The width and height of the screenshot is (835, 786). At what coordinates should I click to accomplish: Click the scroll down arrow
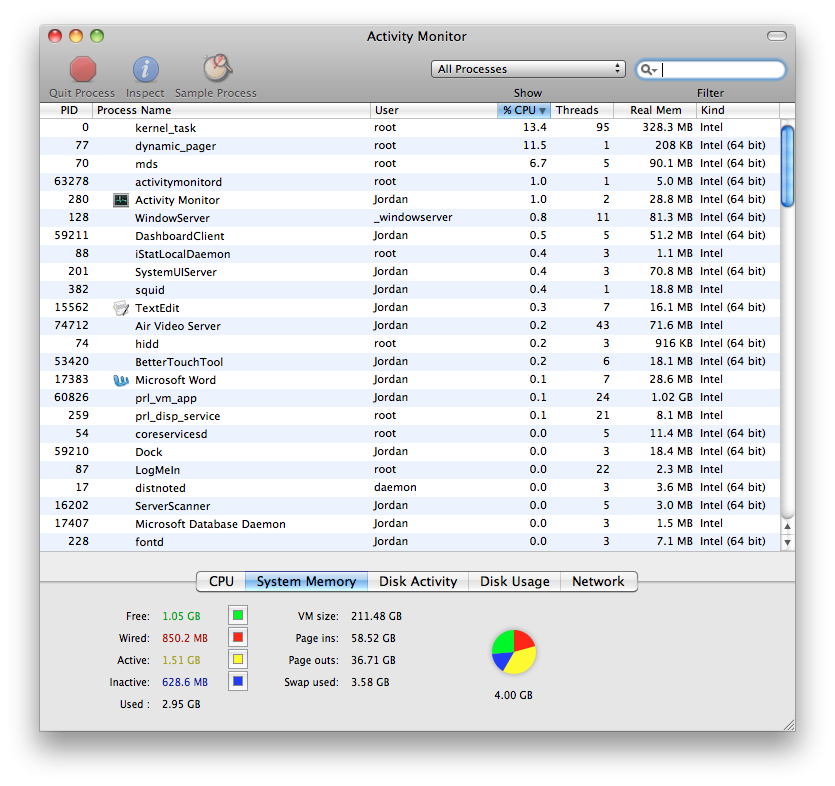click(787, 543)
